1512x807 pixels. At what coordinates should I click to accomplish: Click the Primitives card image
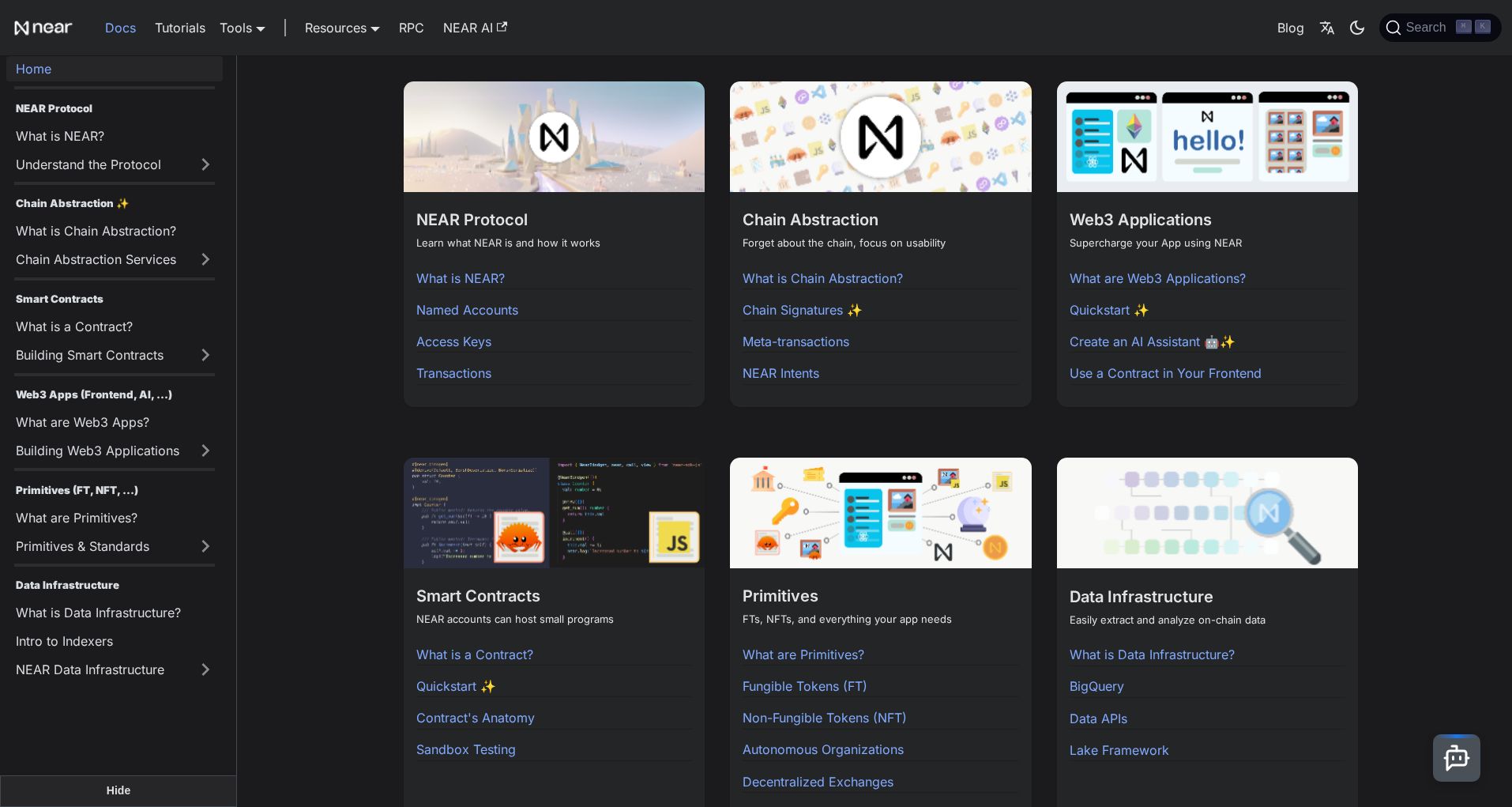(881, 513)
